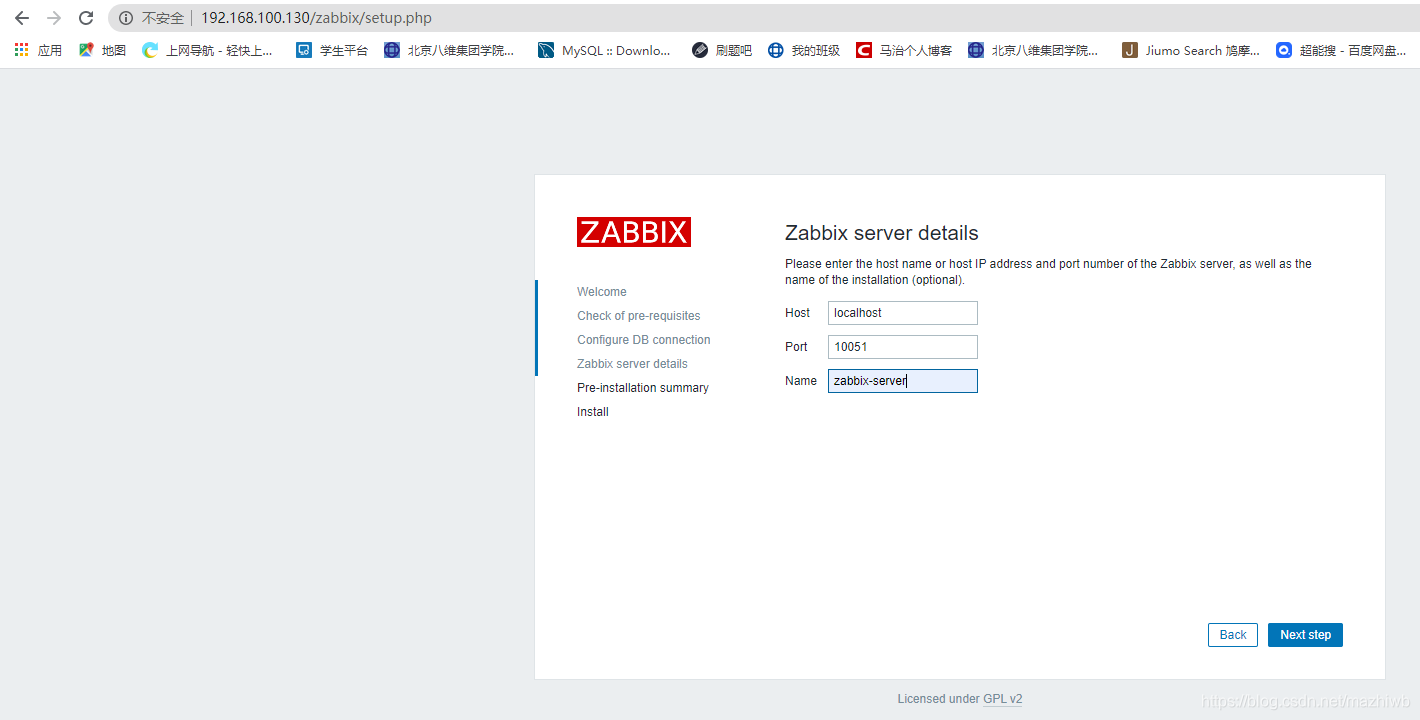
Task: Open the 地图 maps bookmark
Action: click(103, 50)
